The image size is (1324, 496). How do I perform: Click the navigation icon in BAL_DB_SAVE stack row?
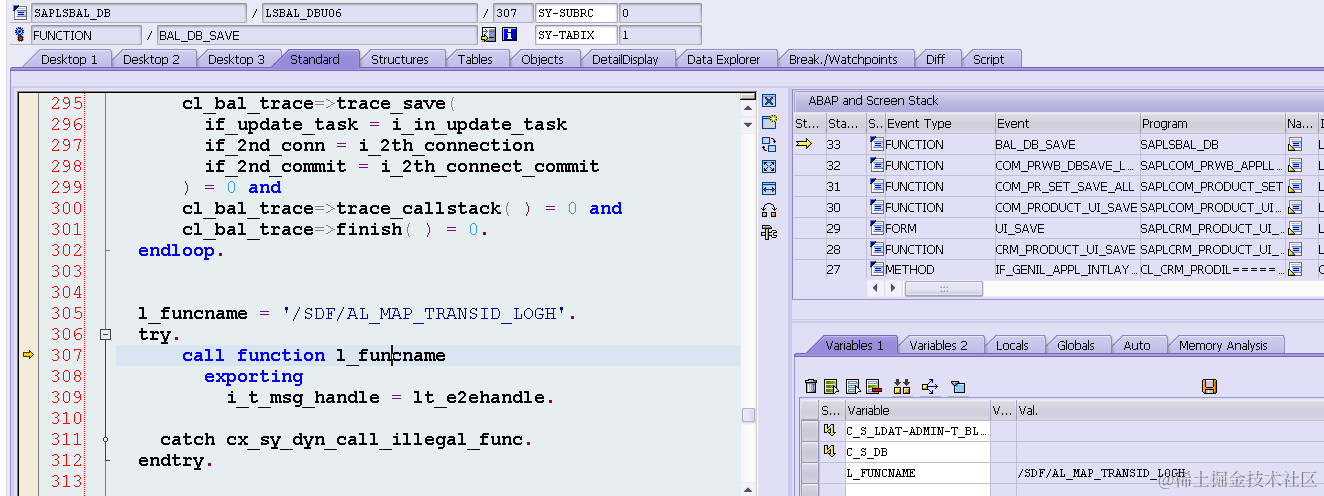click(1295, 145)
